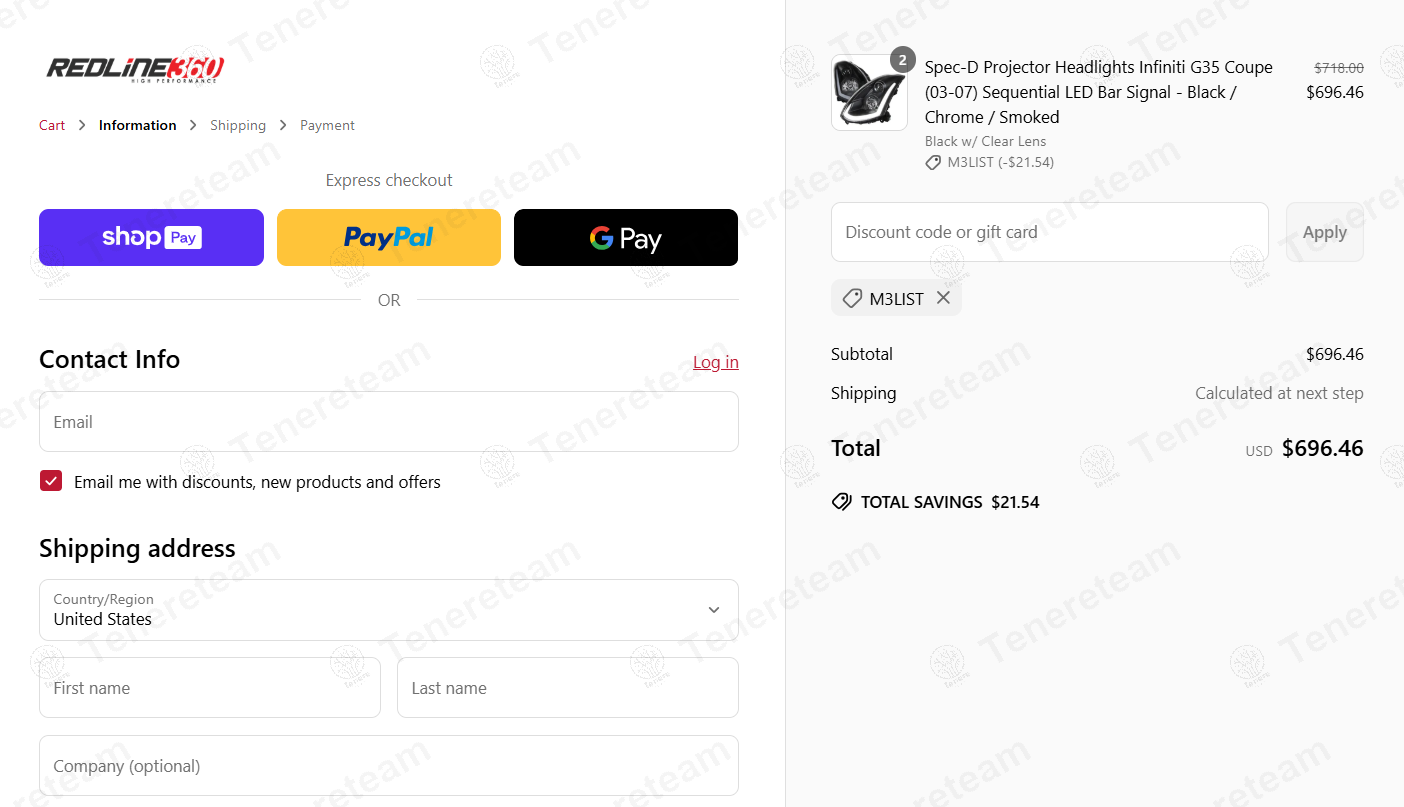
Task: Click the Log in link
Action: click(716, 362)
